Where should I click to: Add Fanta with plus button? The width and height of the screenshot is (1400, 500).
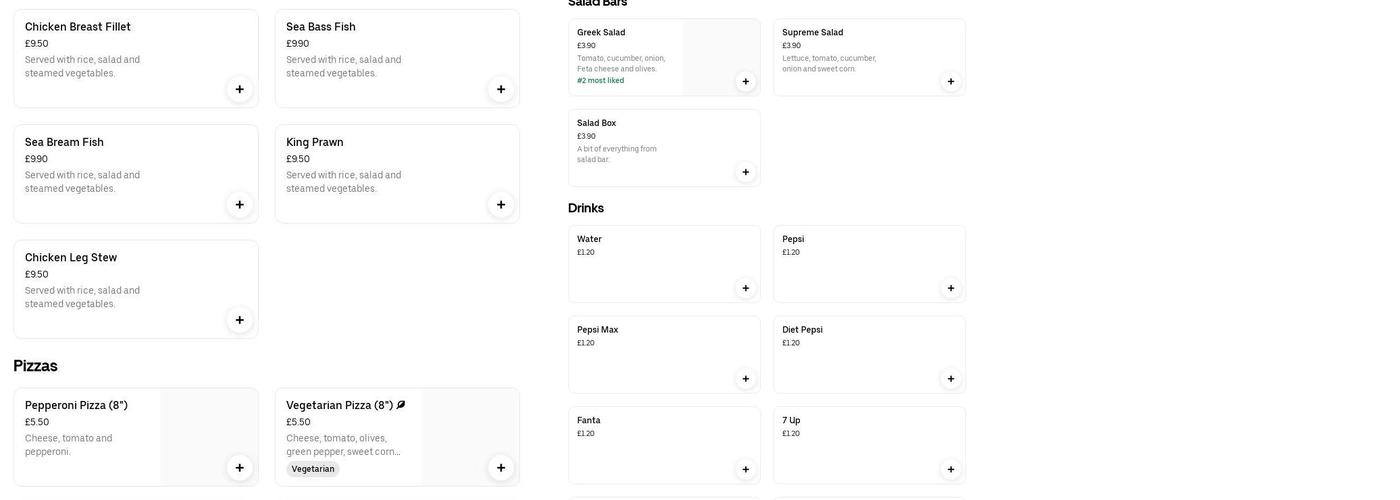pyautogui.click(x=746, y=470)
